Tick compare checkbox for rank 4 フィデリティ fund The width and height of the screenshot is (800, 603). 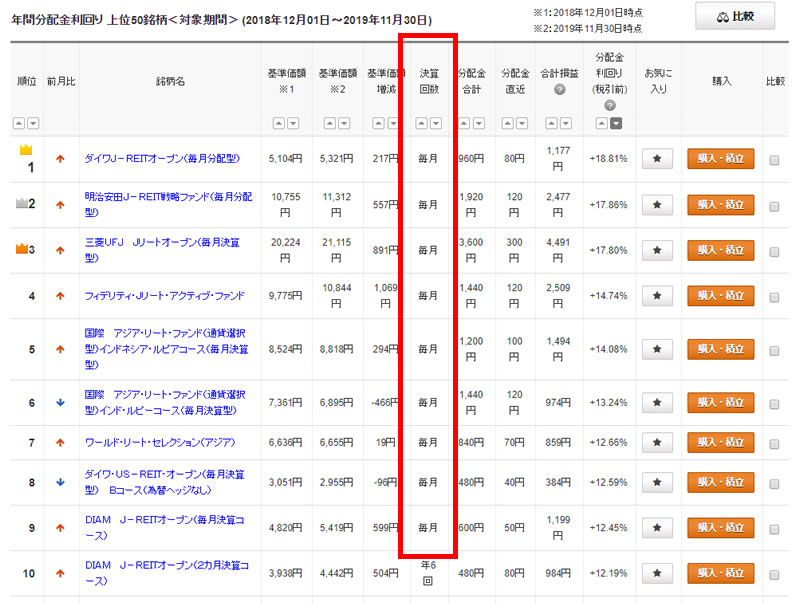tap(774, 296)
